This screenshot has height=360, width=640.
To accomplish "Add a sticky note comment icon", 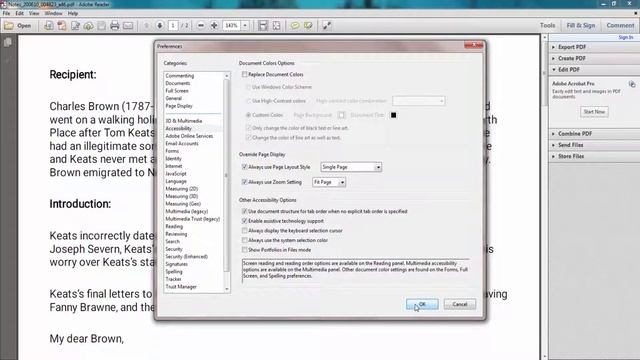I will 295,26.
